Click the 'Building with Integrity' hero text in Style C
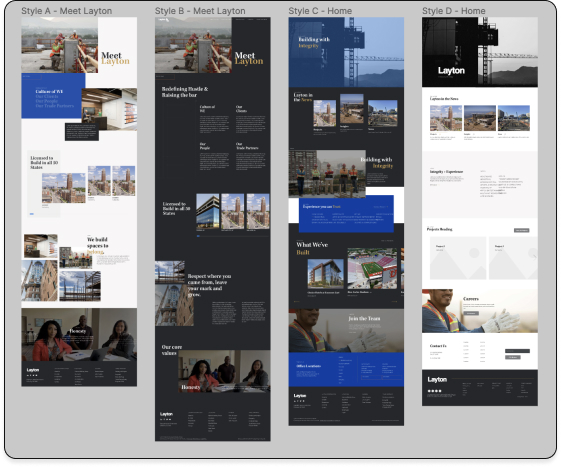561x467 pixels. pyautogui.click(x=314, y=42)
